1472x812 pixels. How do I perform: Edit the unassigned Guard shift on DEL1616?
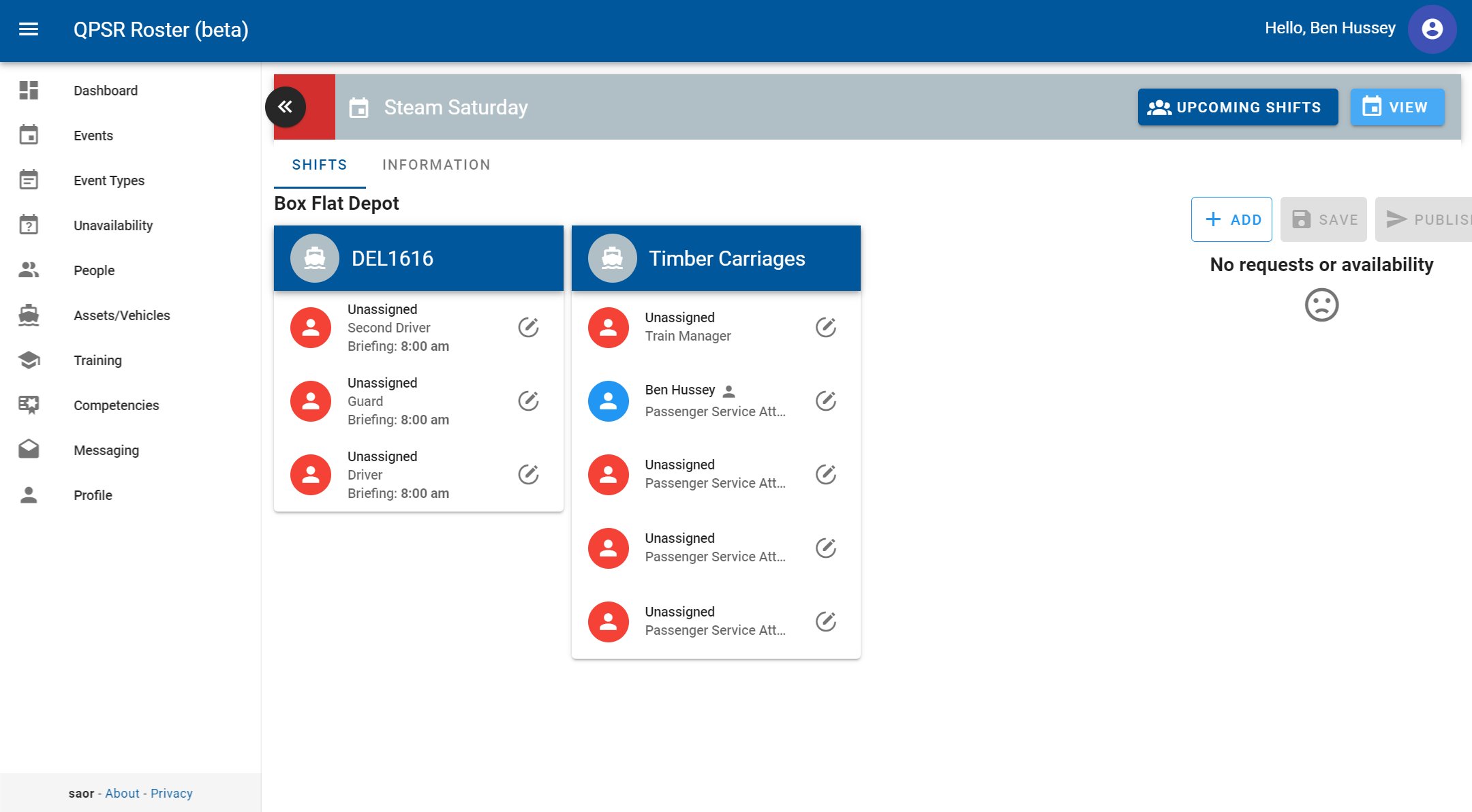point(530,401)
